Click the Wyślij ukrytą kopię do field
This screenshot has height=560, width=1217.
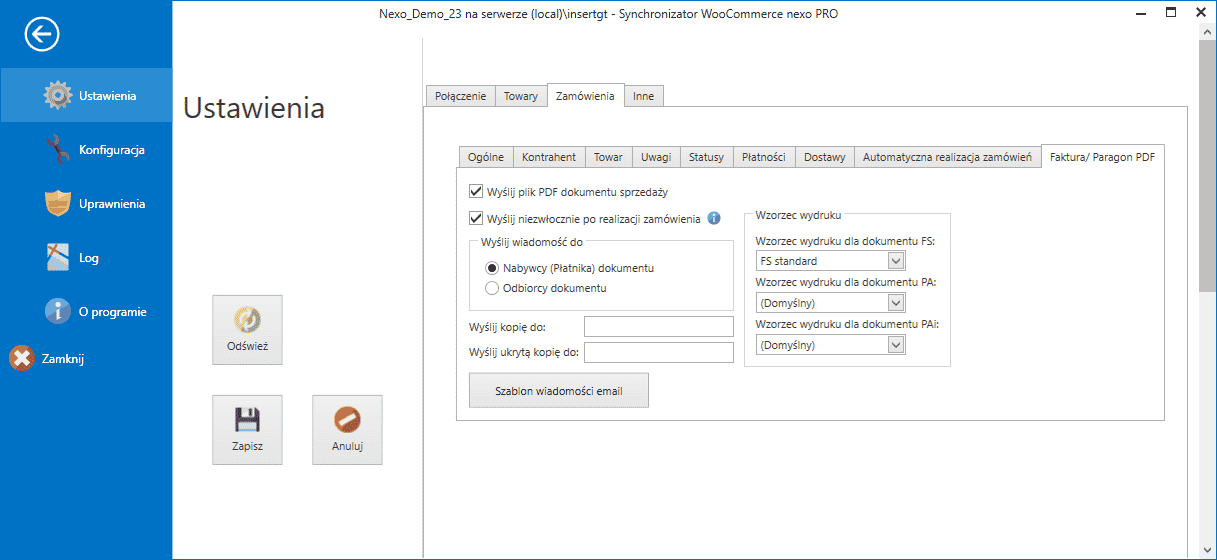pyautogui.click(x=659, y=352)
